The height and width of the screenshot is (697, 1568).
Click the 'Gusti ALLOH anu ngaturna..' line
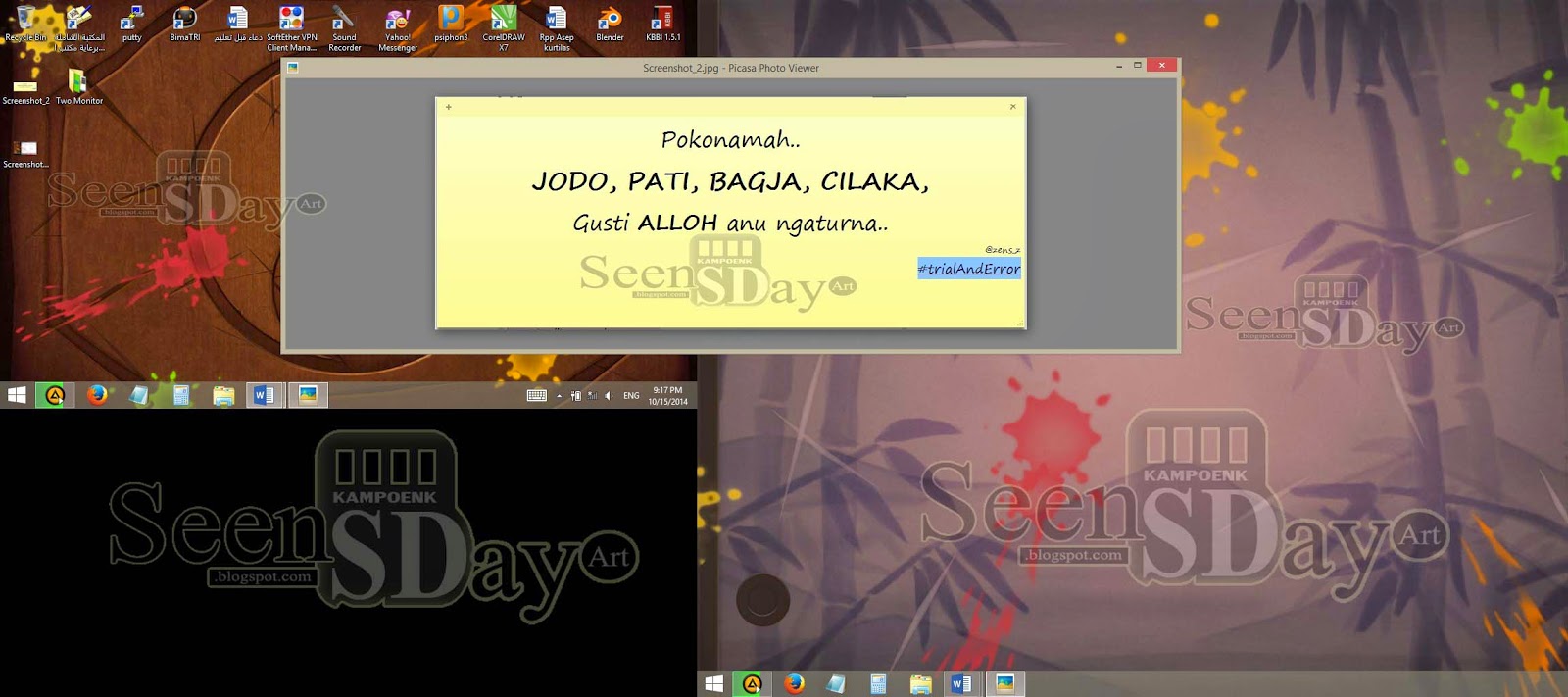tap(730, 224)
